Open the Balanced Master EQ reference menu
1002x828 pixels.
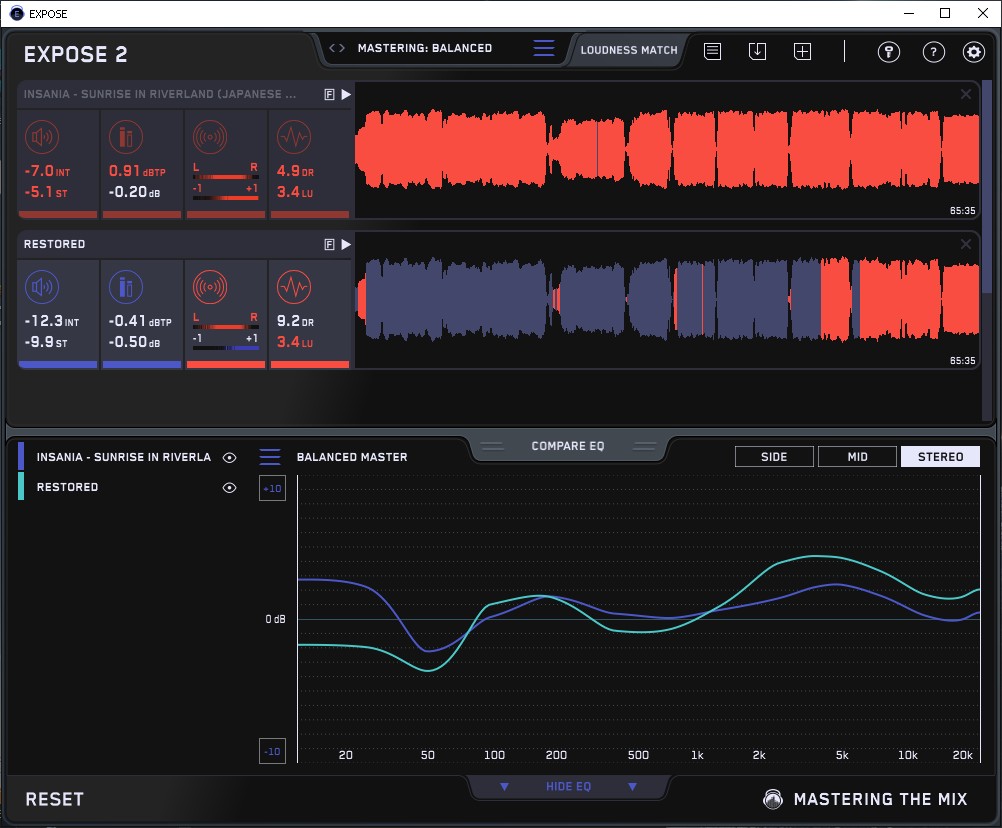pos(270,457)
